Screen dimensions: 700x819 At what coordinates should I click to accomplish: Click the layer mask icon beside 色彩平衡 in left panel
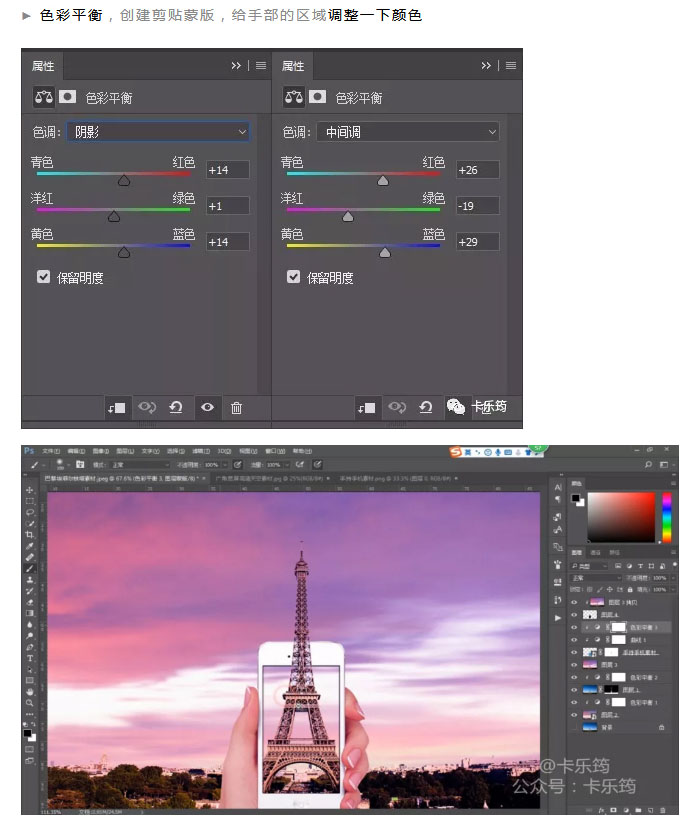[x=67, y=97]
